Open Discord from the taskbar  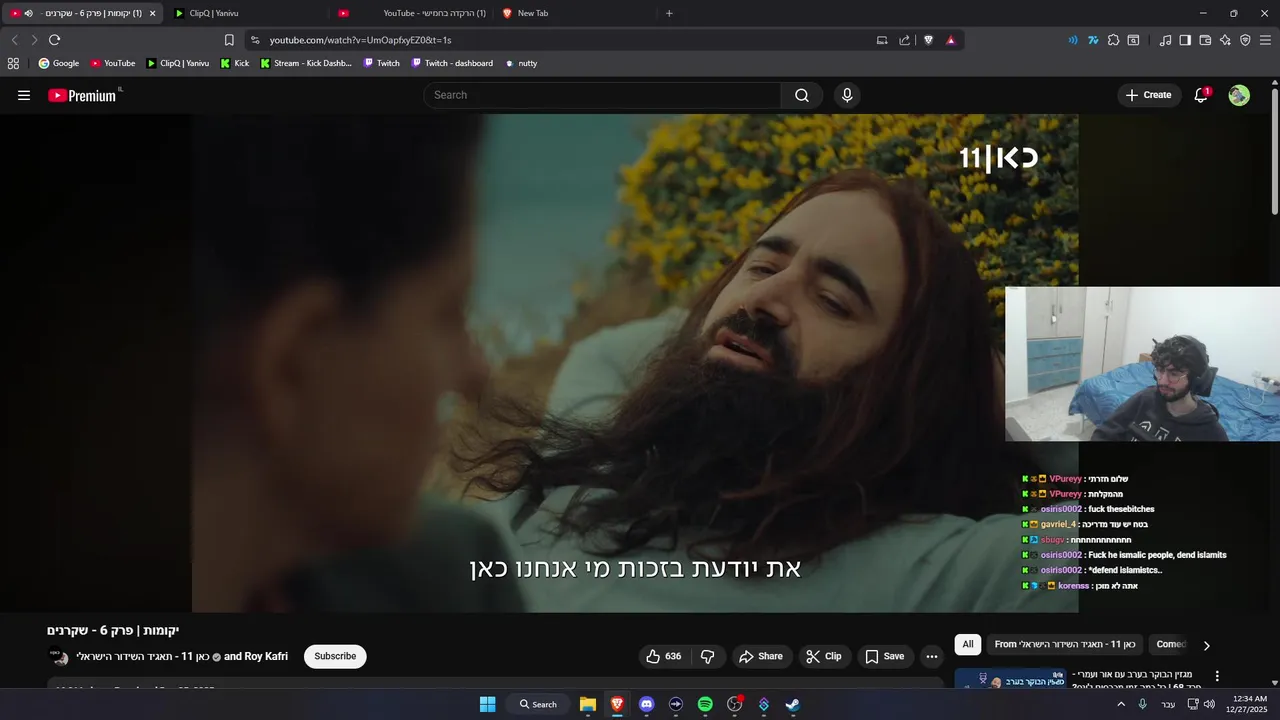(646, 704)
